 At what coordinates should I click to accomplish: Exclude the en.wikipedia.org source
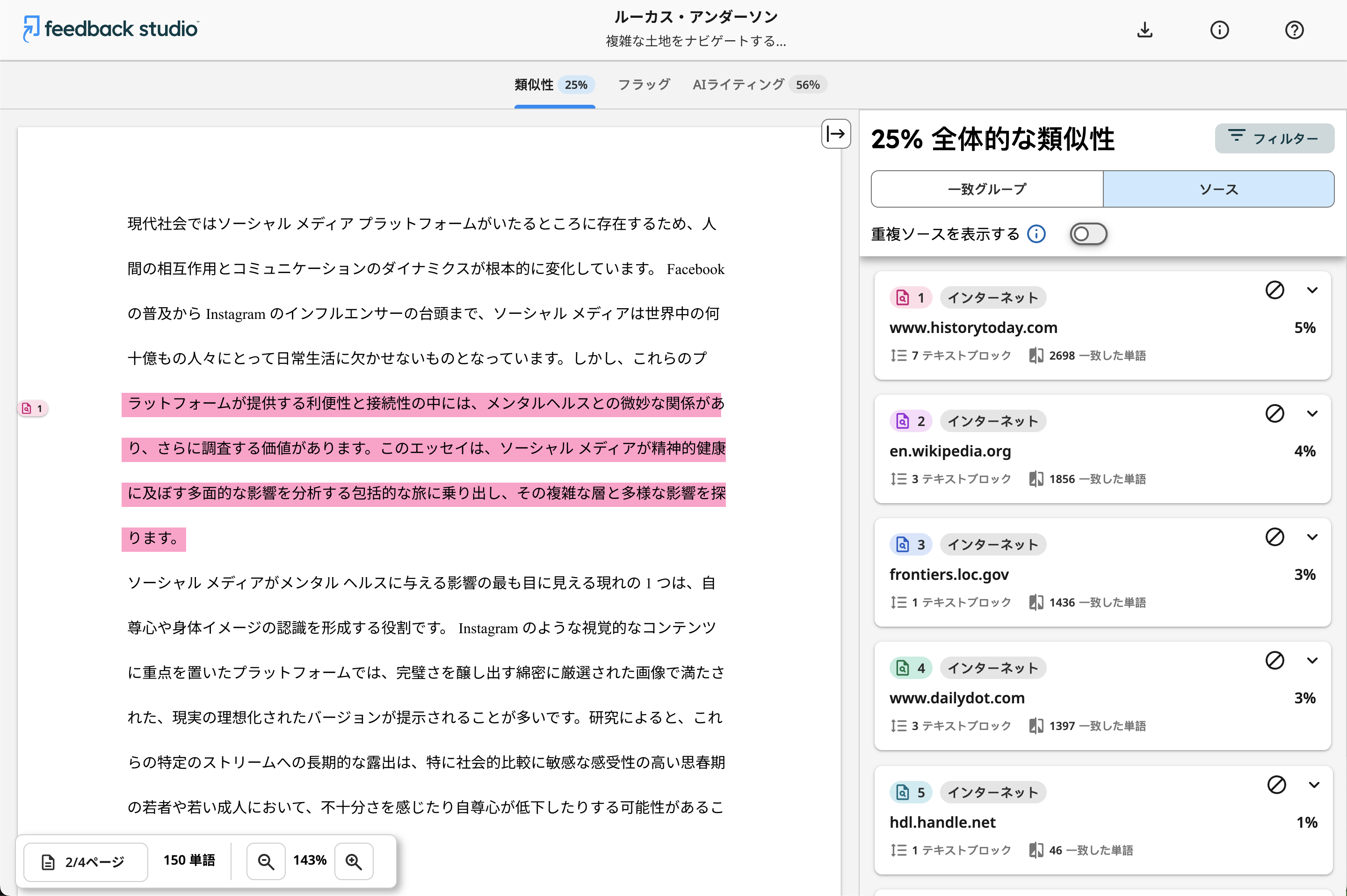[x=1275, y=414]
